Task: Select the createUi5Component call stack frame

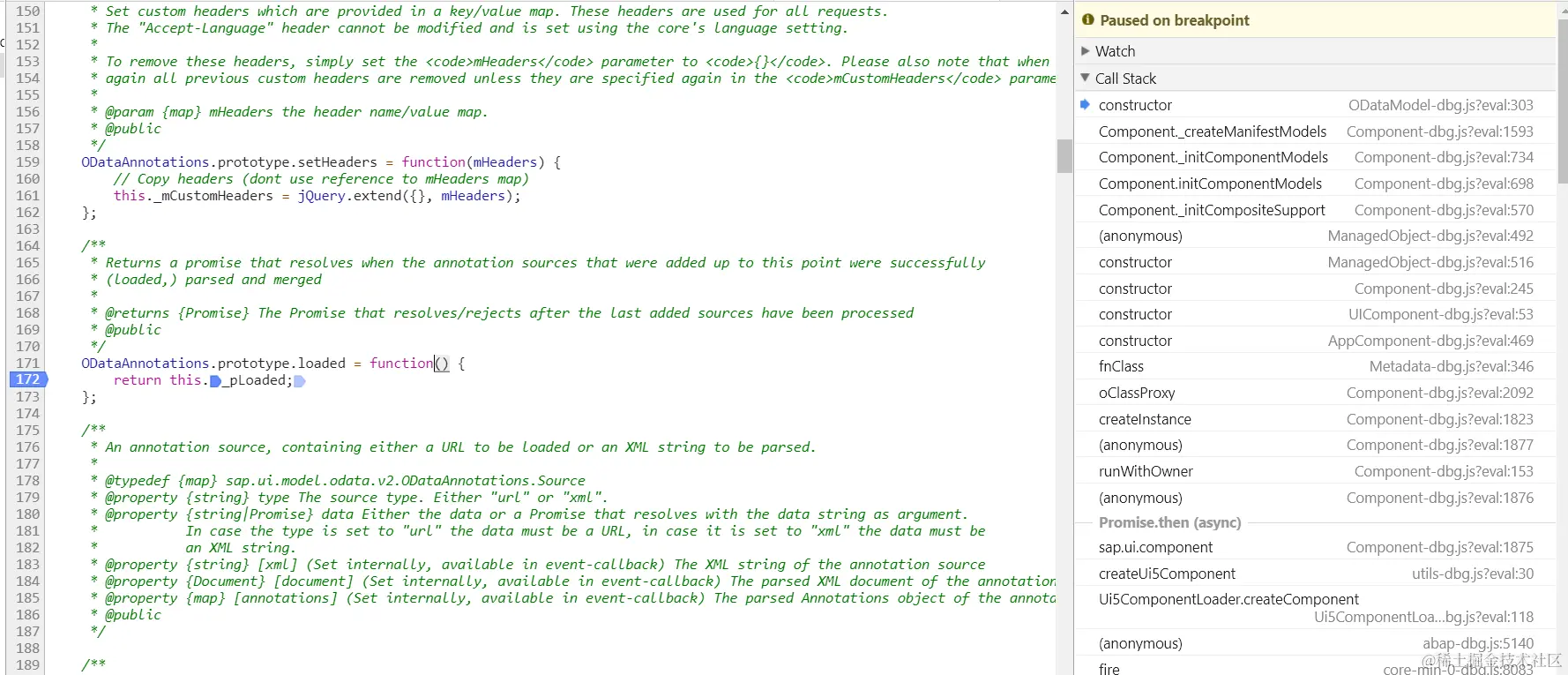Action: click(1315, 574)
